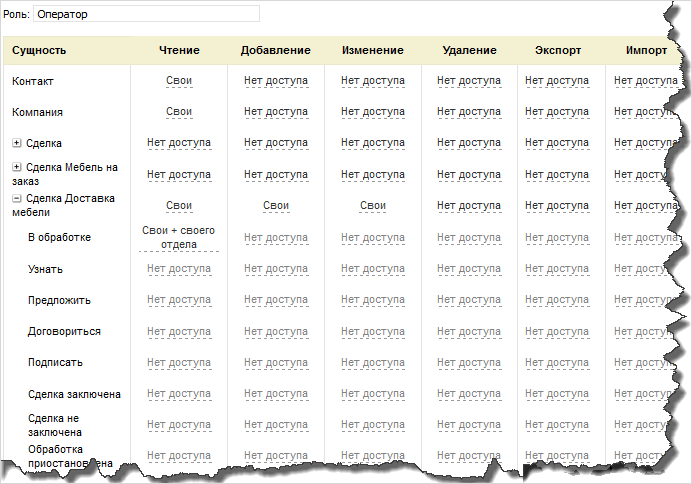Set Контакт Удаление access
Viewport: 692px width, 484px height.
pyautogui.click(x=469, y=81)
